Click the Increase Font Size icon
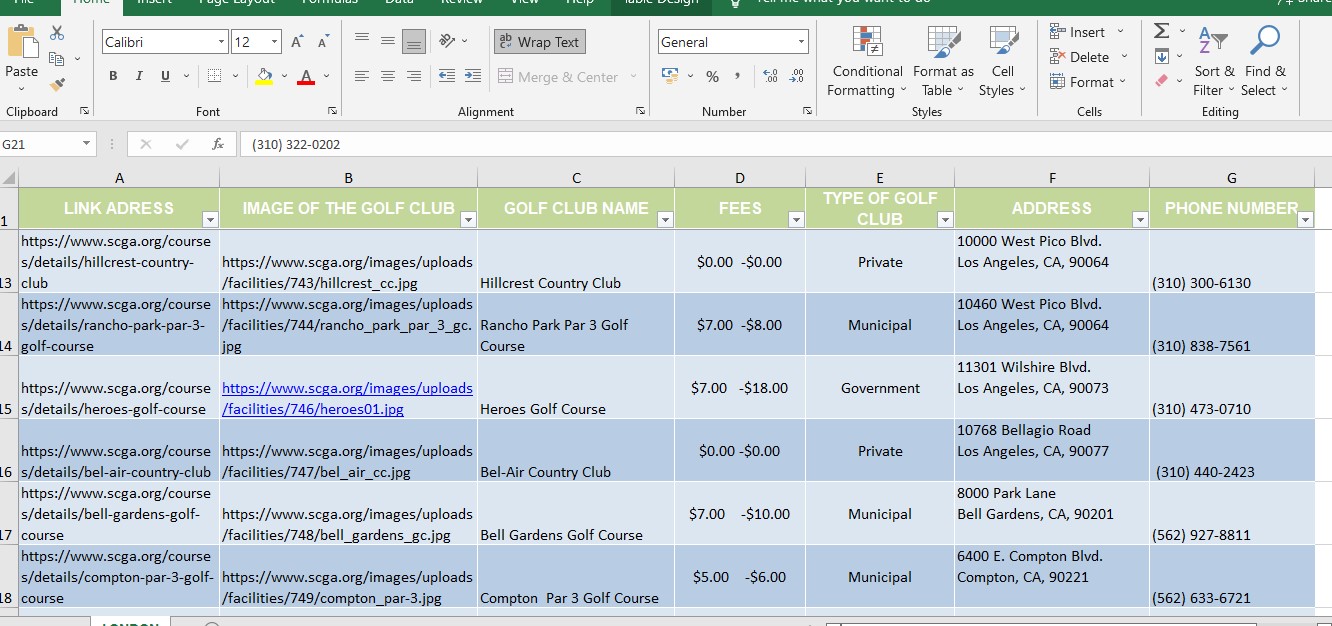This screenshot has width=1332, height=626. (297, 42)
